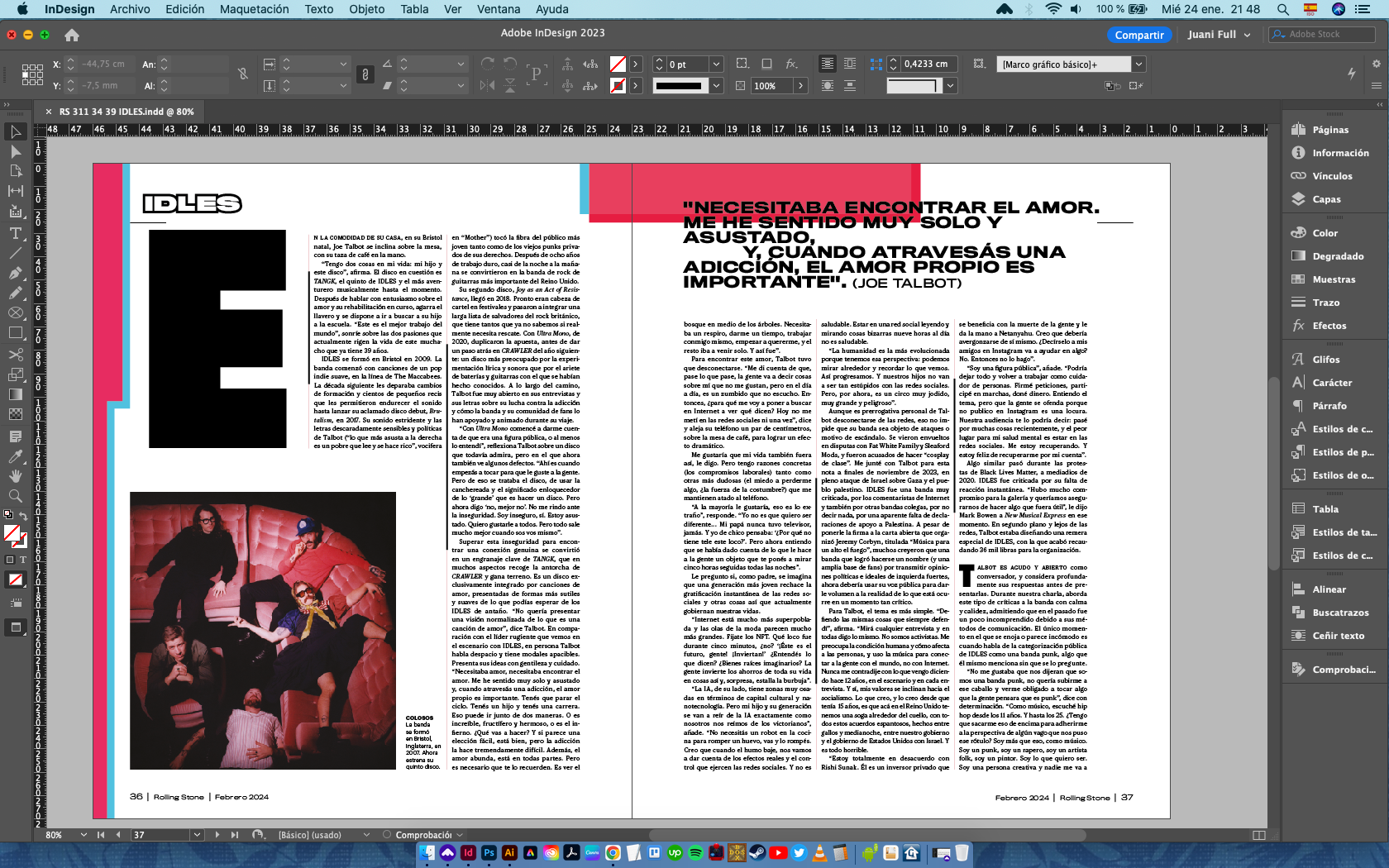Select the Eyedropper tool

16,455
